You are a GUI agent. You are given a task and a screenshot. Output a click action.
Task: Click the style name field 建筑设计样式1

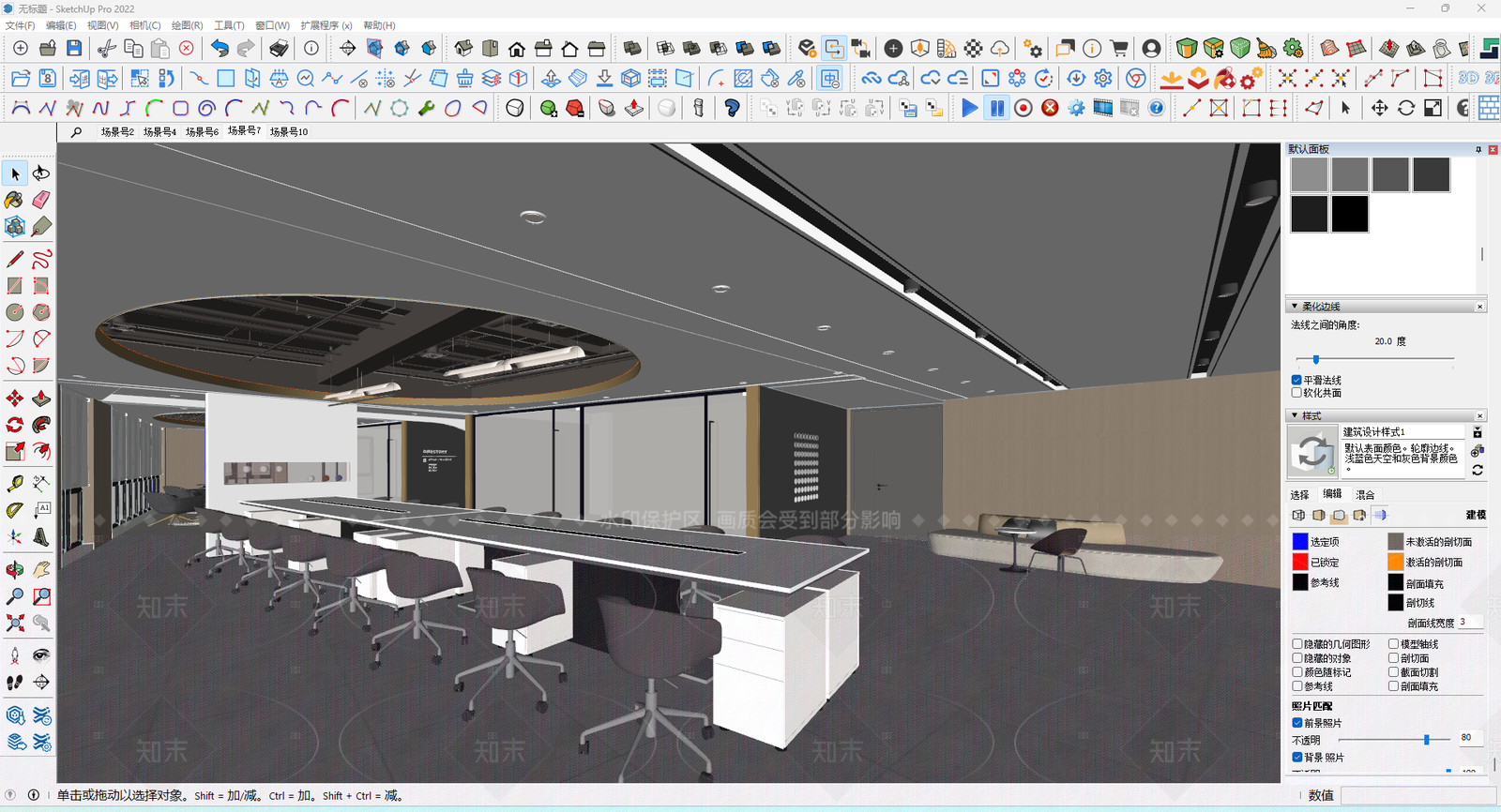[1402, 432]
